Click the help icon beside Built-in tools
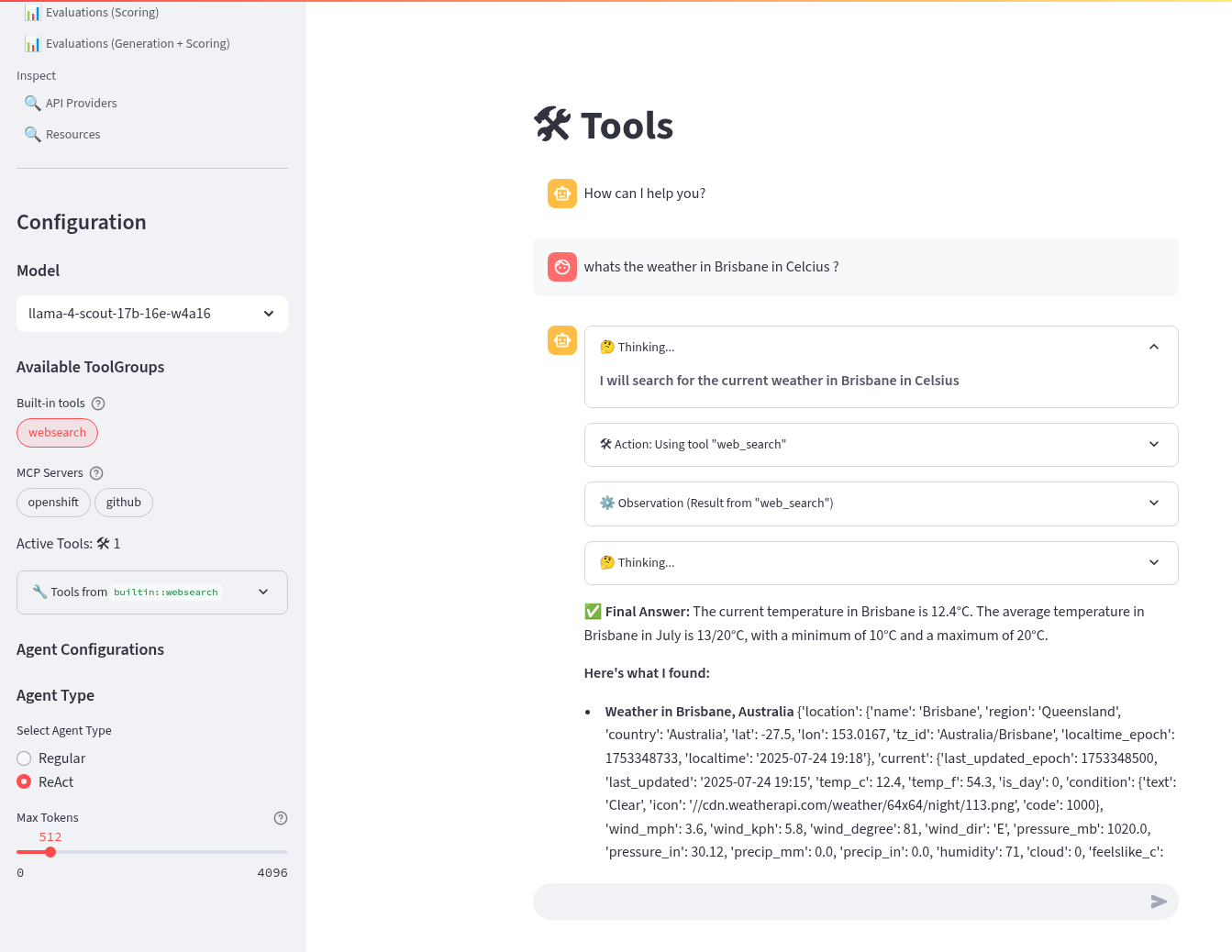Screen dimensions: 1232x952 98,404
